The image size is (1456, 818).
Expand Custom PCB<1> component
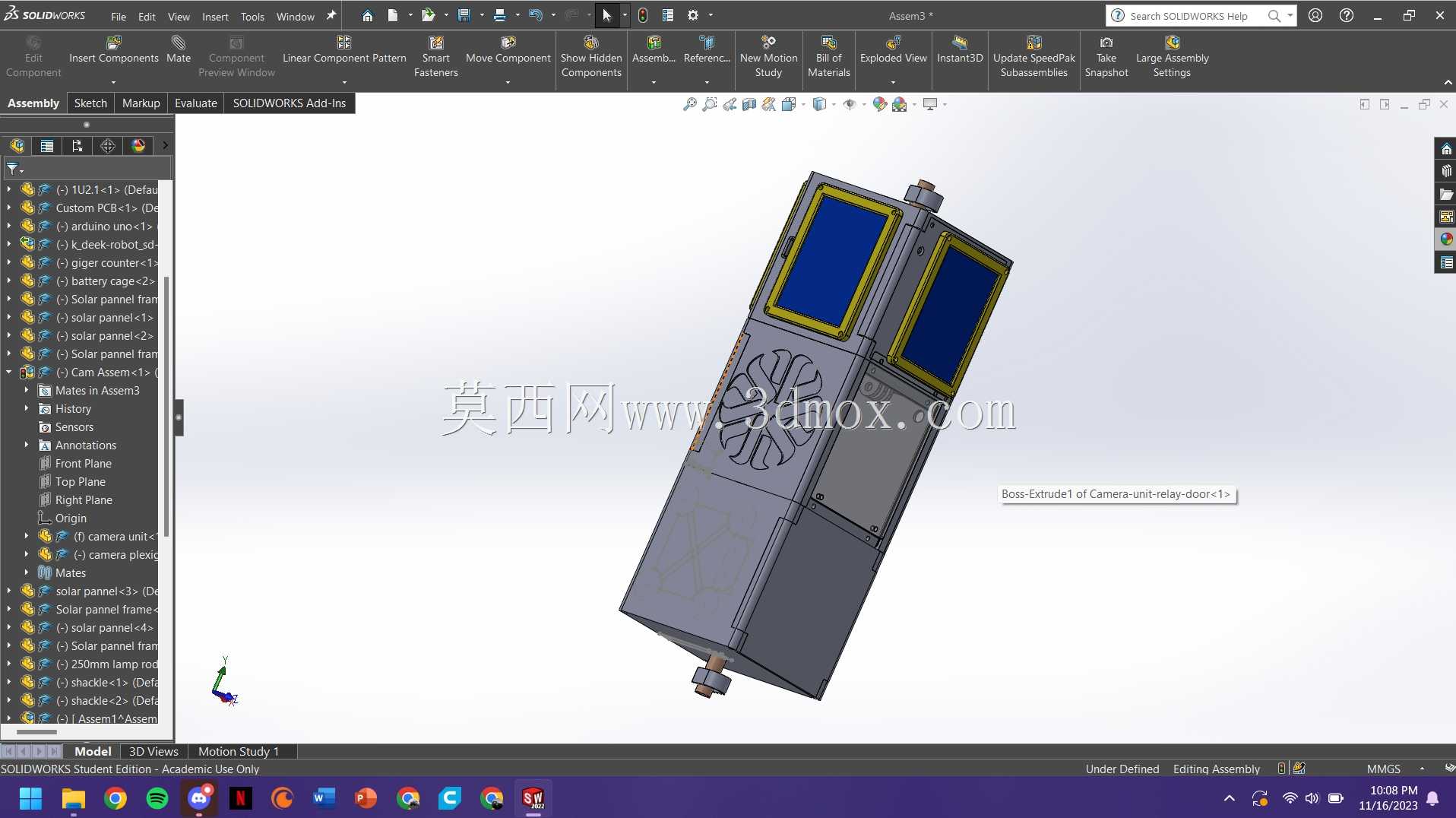pos(9,208)
